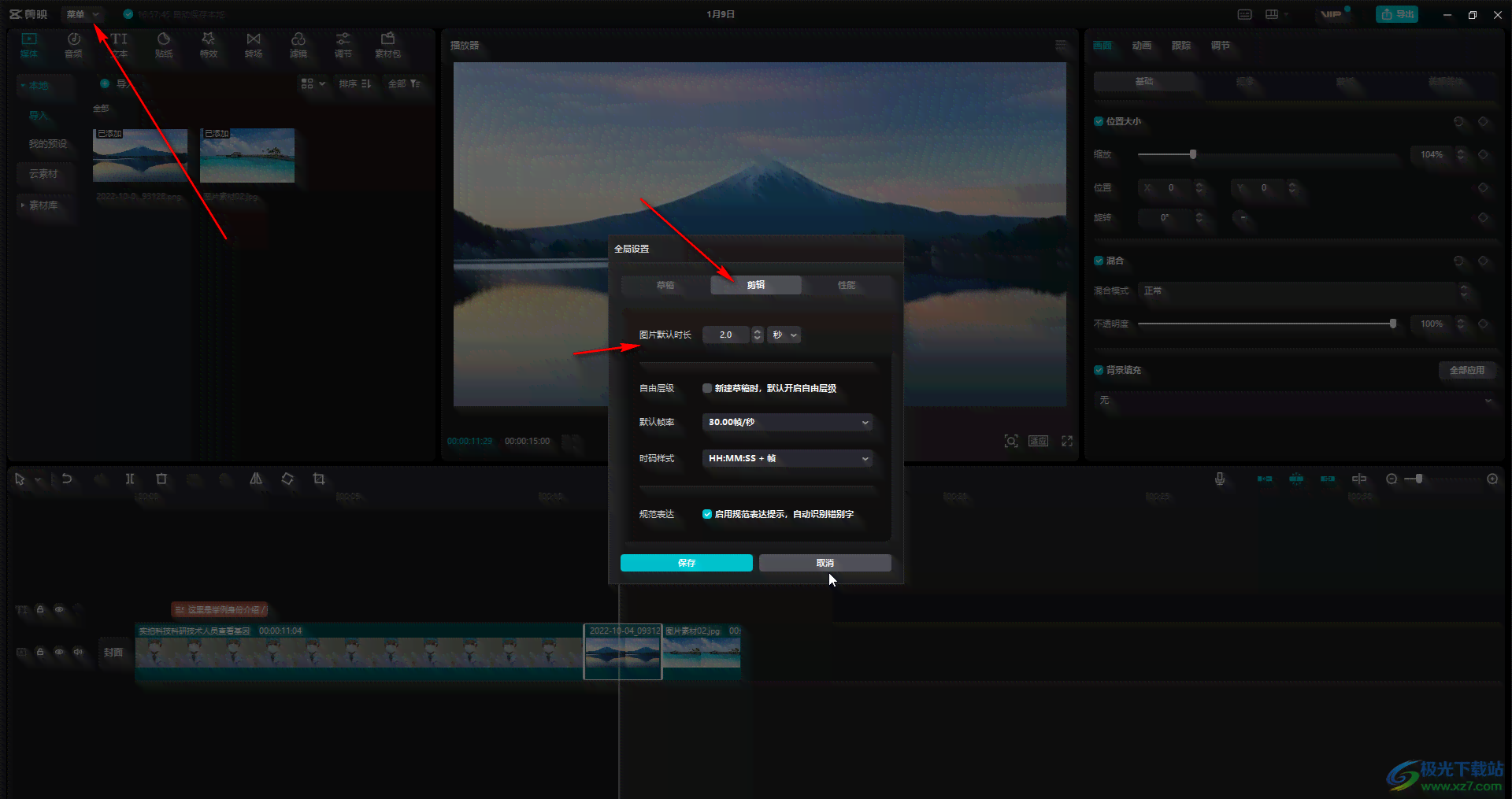Click the keyboard shortcuts icon in title bar
The height and width of the screenshot is (799, 1512).
tap(1245, 14)
